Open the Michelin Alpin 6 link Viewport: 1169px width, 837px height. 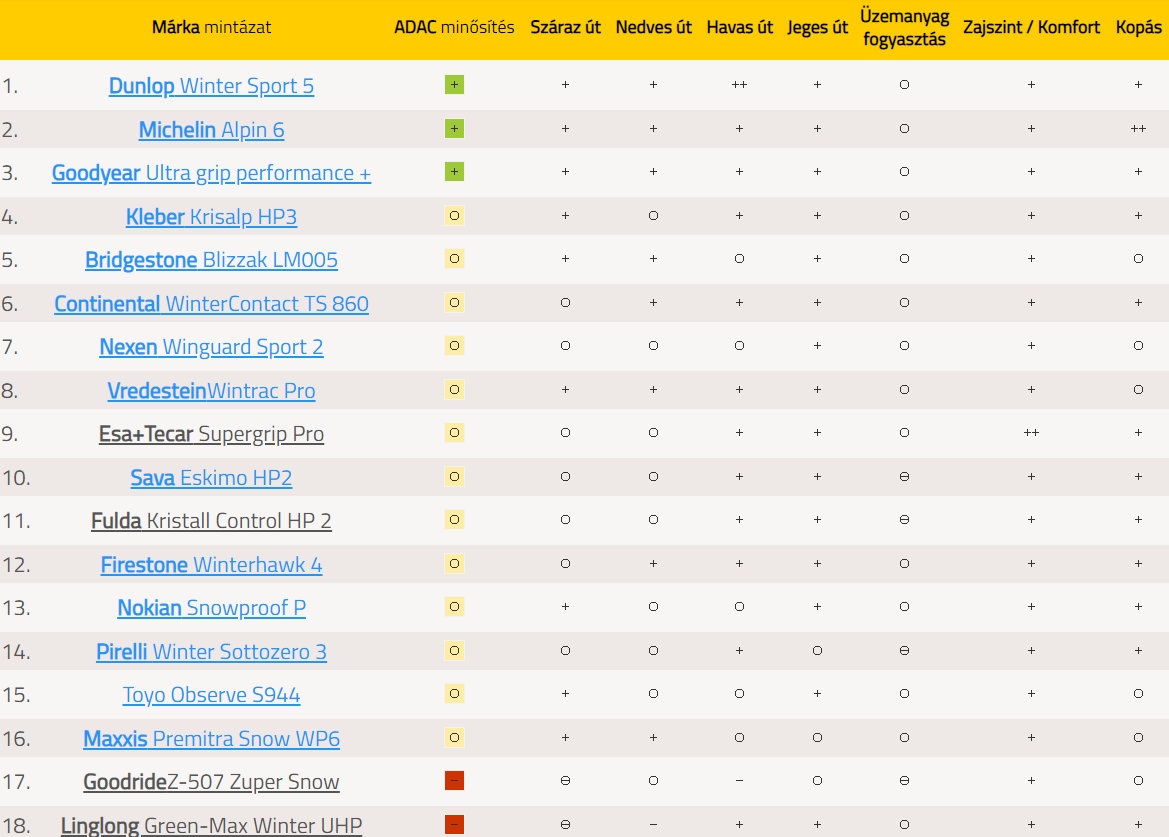coord(211,130)
